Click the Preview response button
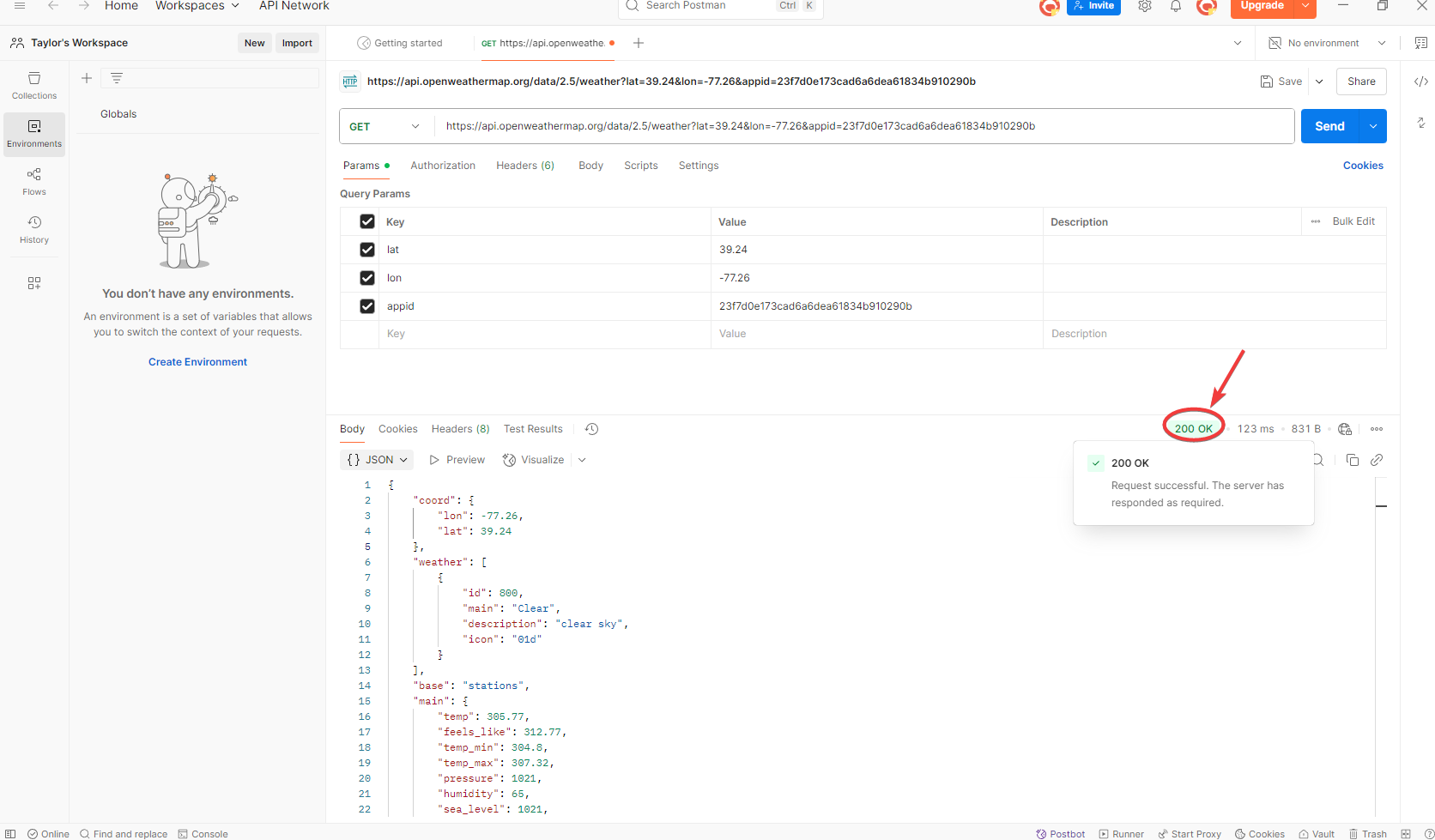This screenshot has width=1435, height=840. pyautogui.click(x=457, y=460)
